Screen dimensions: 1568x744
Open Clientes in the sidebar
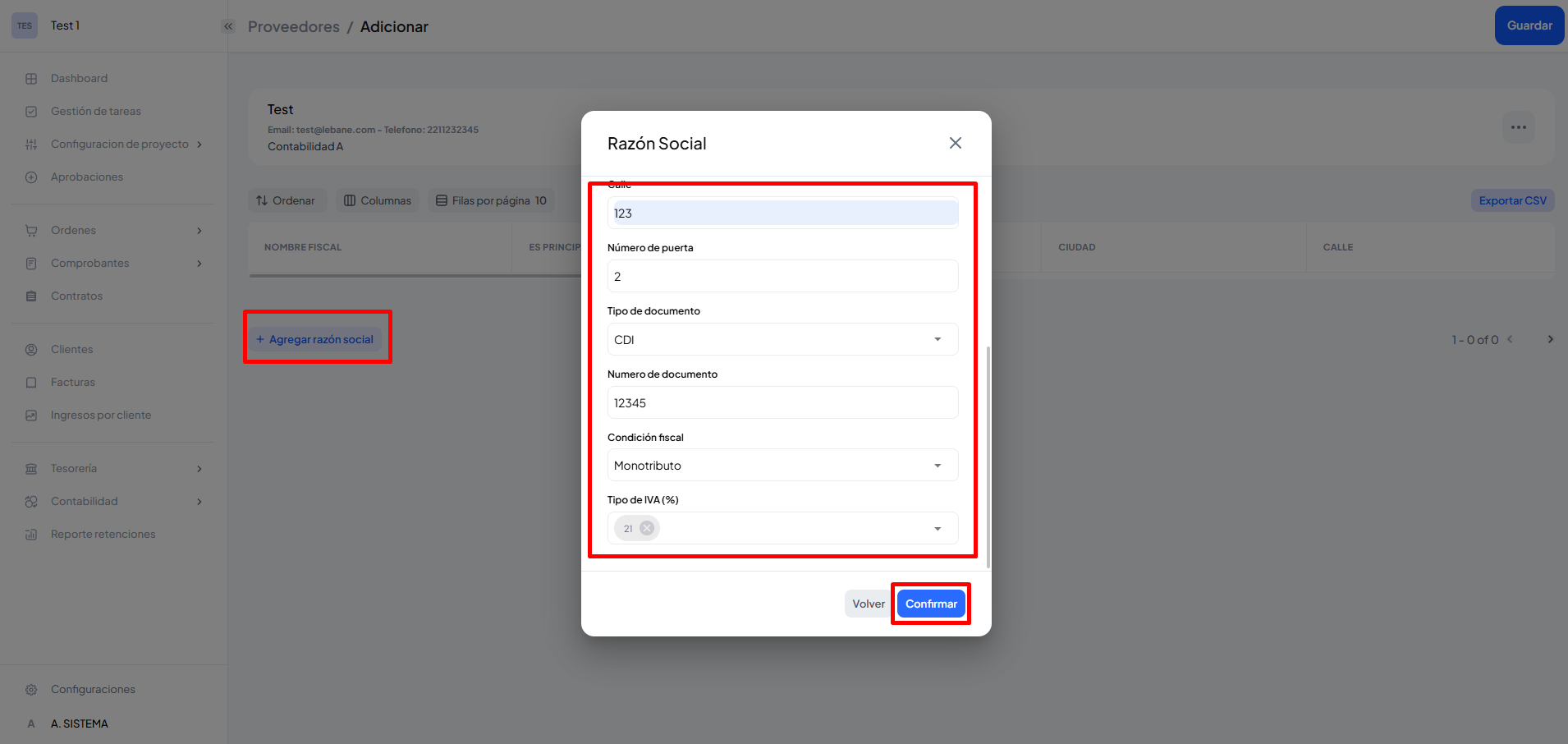click(71, 350)
